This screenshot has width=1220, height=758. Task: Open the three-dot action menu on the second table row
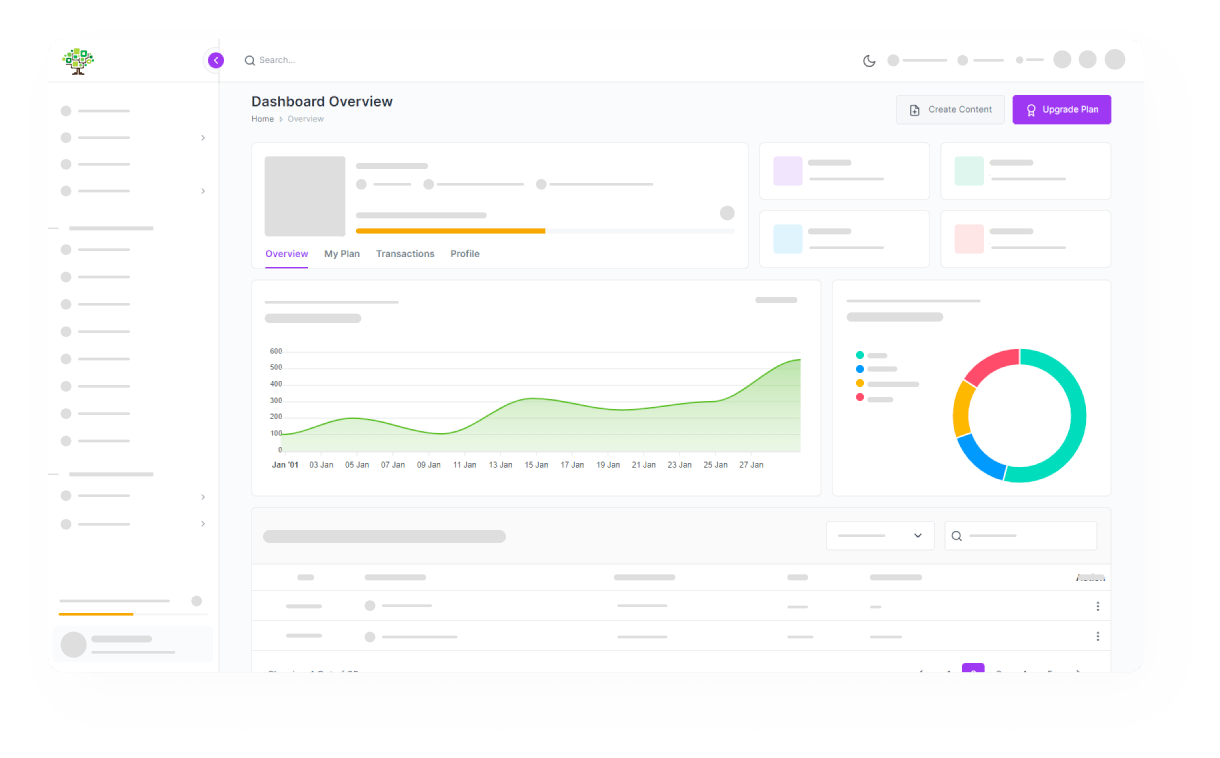click(1098, 636)
